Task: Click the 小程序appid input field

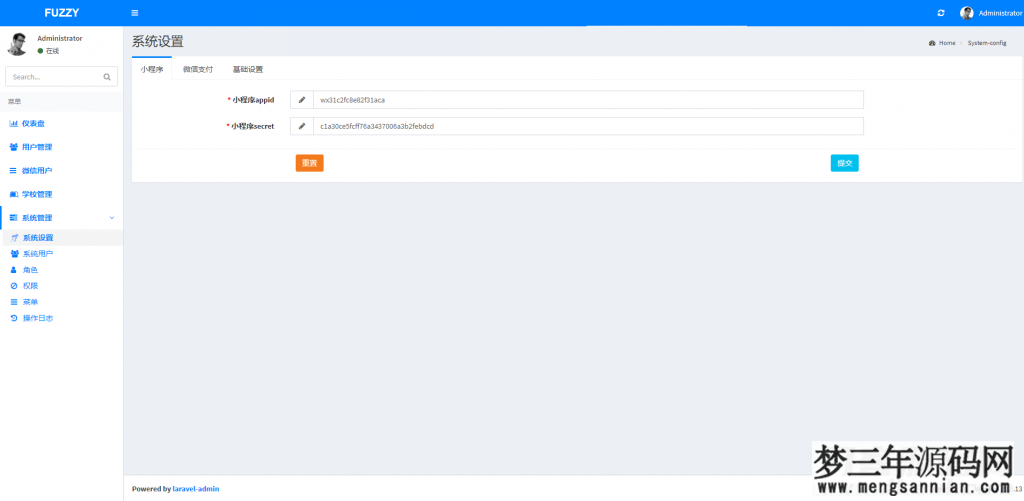Action: (x=588, y=100)
